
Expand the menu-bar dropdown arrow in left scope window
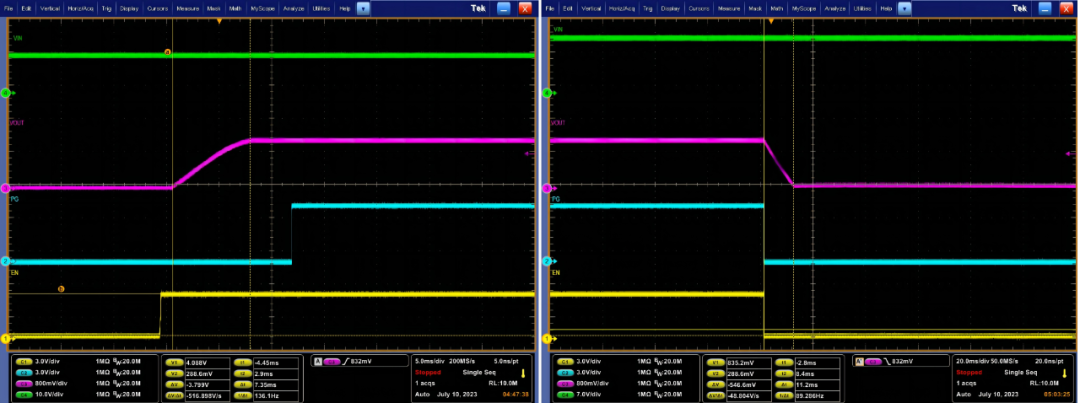363,8
